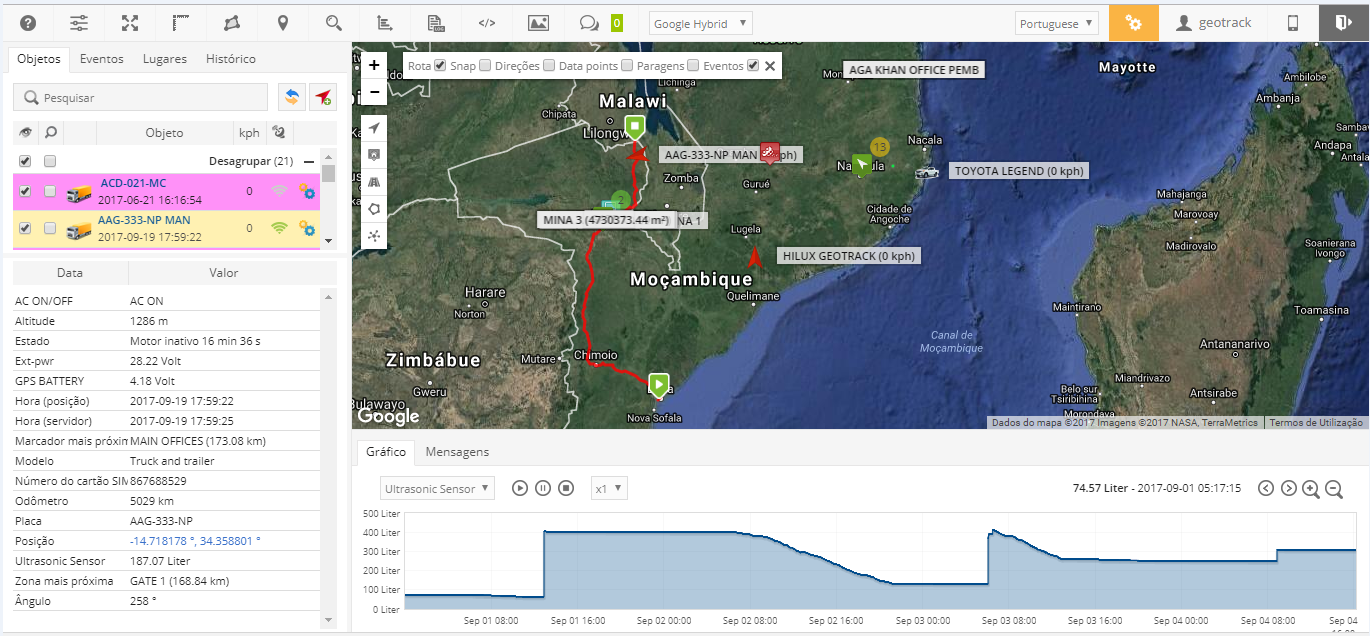Open the chat messages icon
Image resolution: width=1370 pixels, height=636 pixels.
(589, 22)
